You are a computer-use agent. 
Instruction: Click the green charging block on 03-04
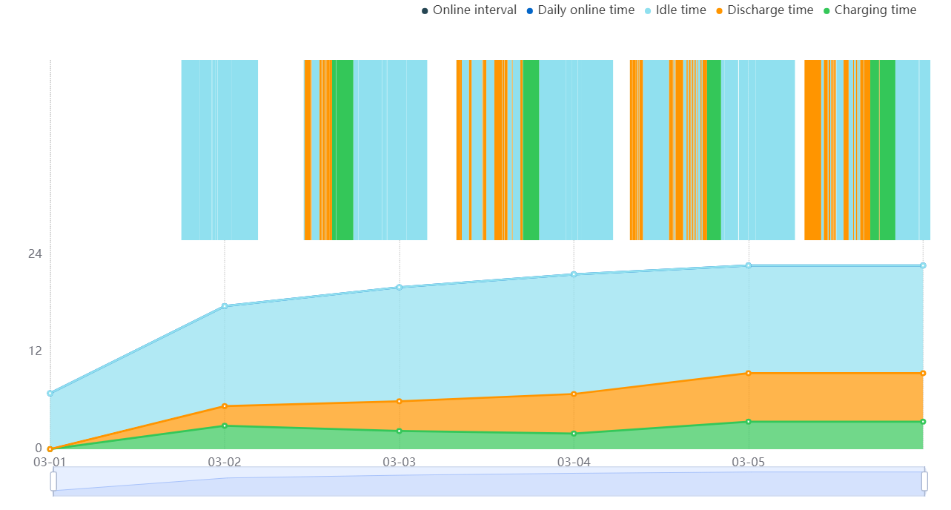(713, 150)
